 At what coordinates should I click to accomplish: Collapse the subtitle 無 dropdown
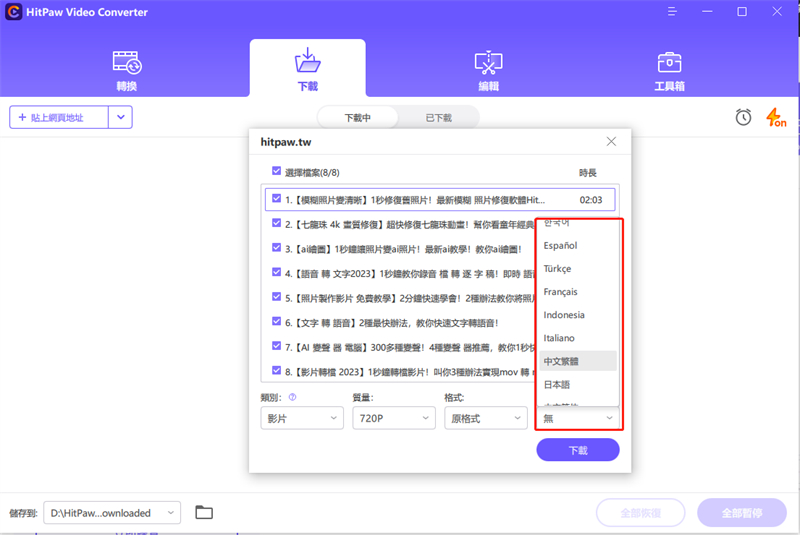click(578, 418)
